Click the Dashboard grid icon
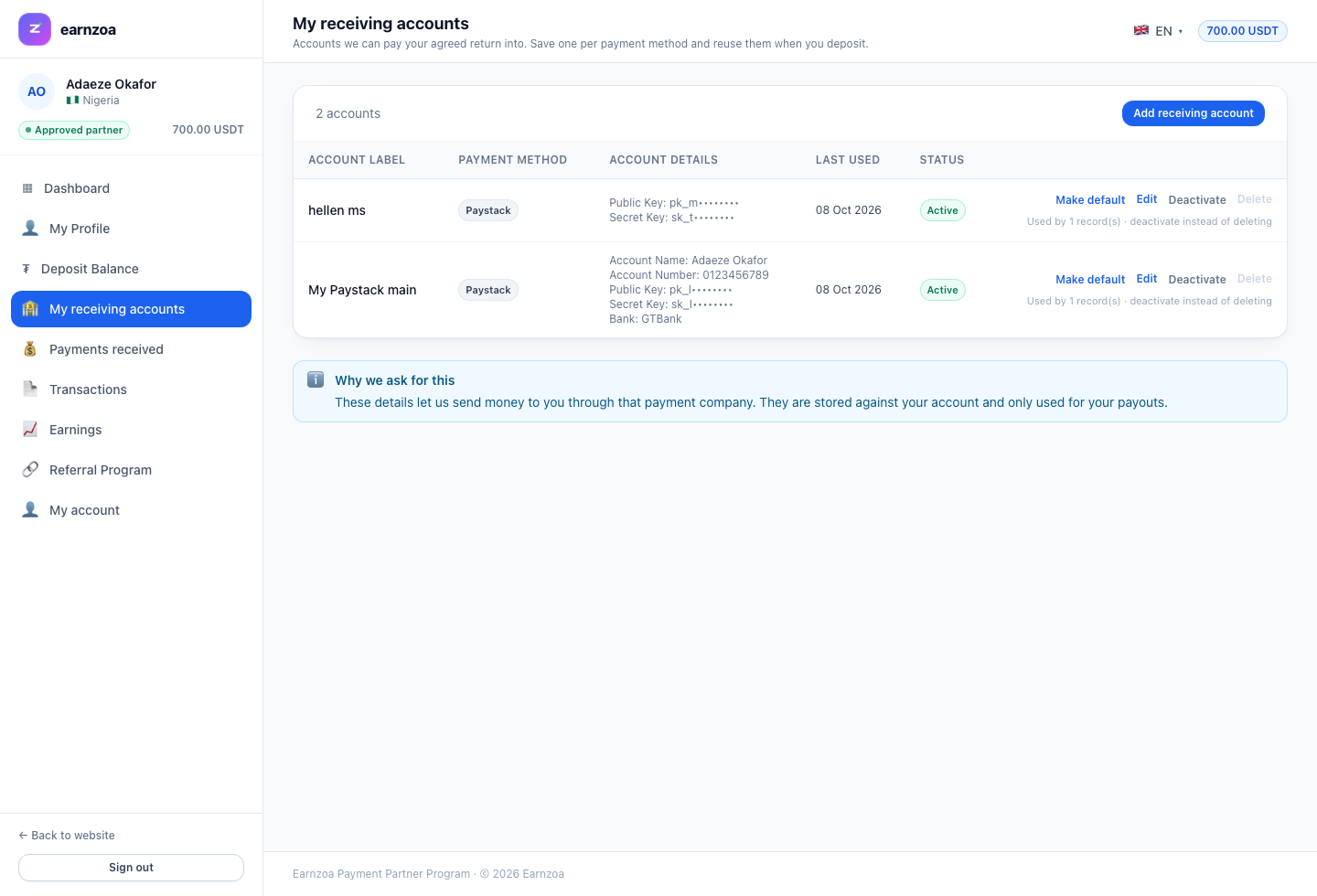1317x896 pixels. pos(27,188)
